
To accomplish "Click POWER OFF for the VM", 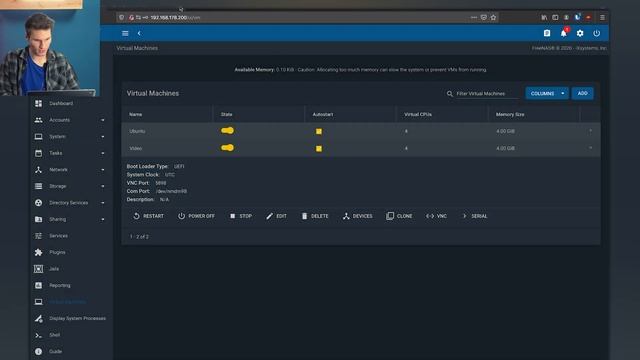I will coord(196,216).
